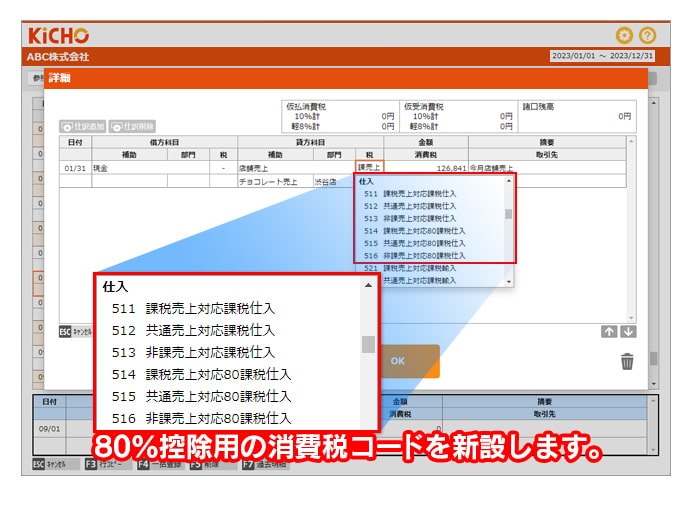
Task: Click ESC キャンセル in the bottom function bar
Action: coord(56,464)
